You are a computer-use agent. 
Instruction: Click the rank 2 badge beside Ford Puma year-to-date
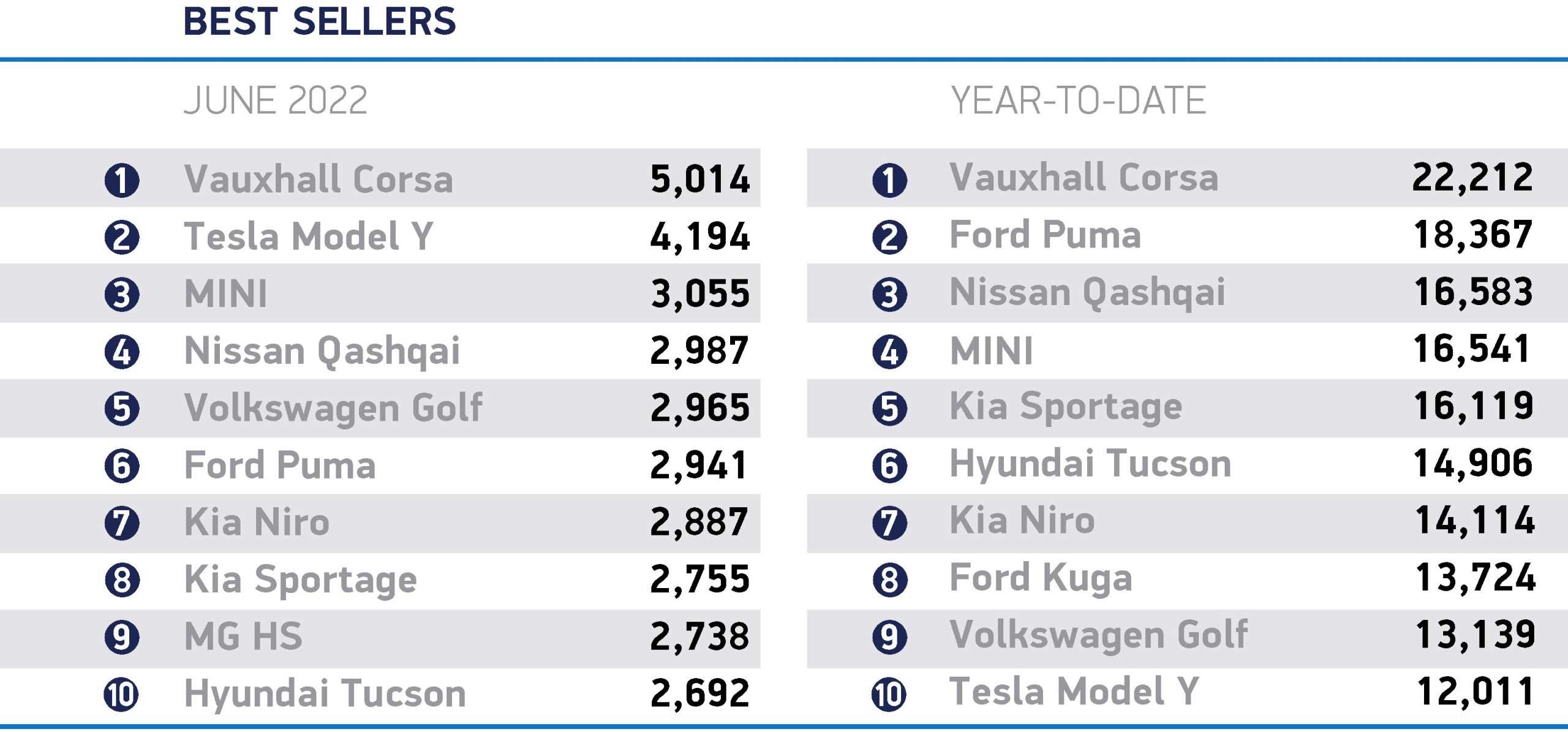pyautogui.click(x=889, y=238)
